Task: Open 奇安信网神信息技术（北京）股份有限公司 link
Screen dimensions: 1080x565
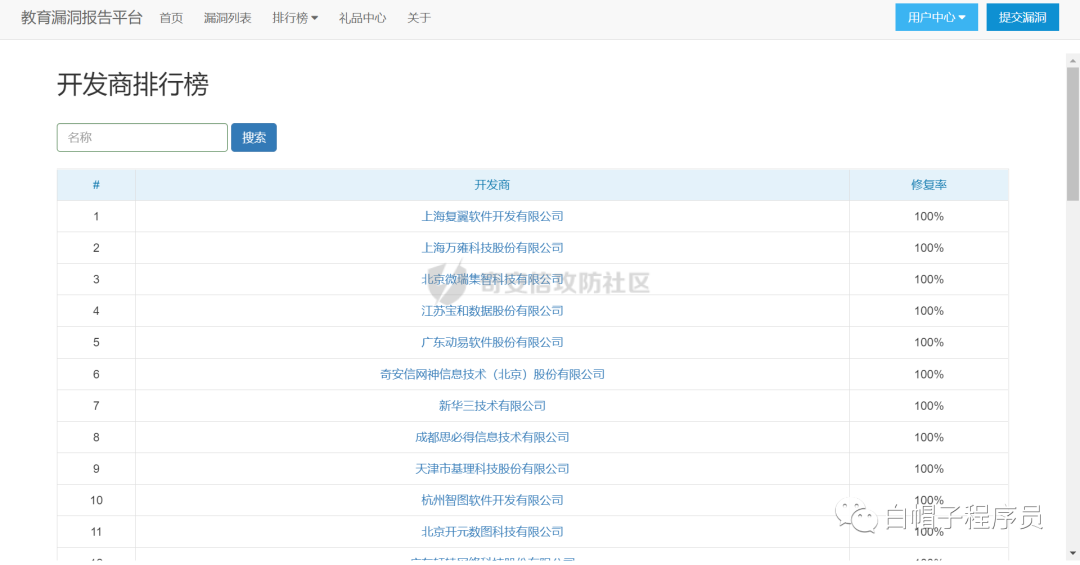Action: (x=492, y=374)
